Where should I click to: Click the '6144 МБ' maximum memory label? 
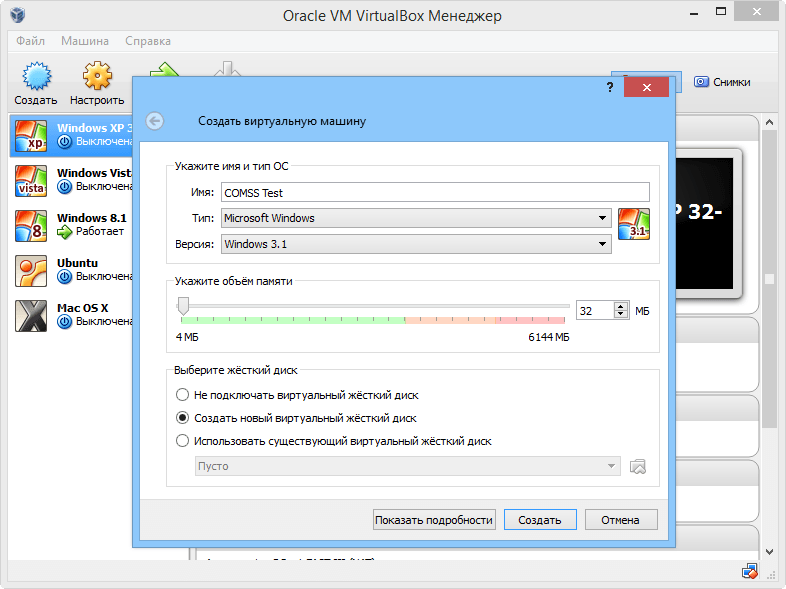[x=549, y=337]
